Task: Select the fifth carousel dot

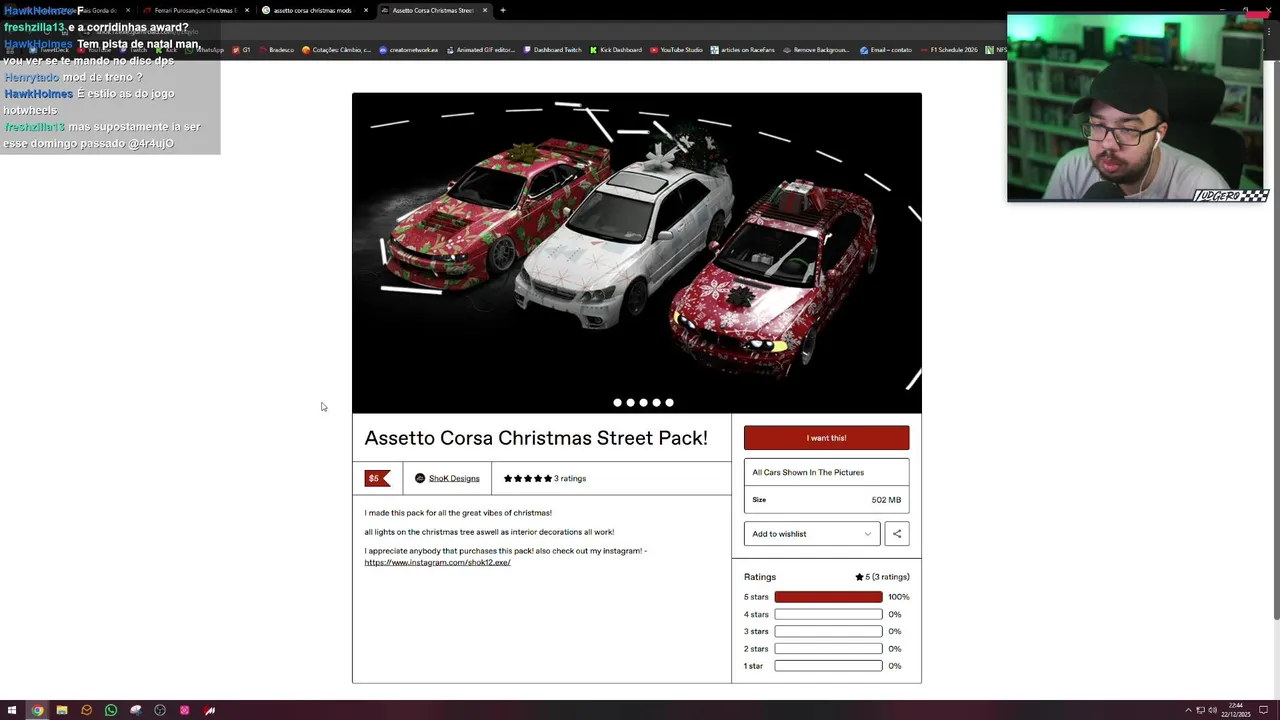Action: tap(669, 403)
